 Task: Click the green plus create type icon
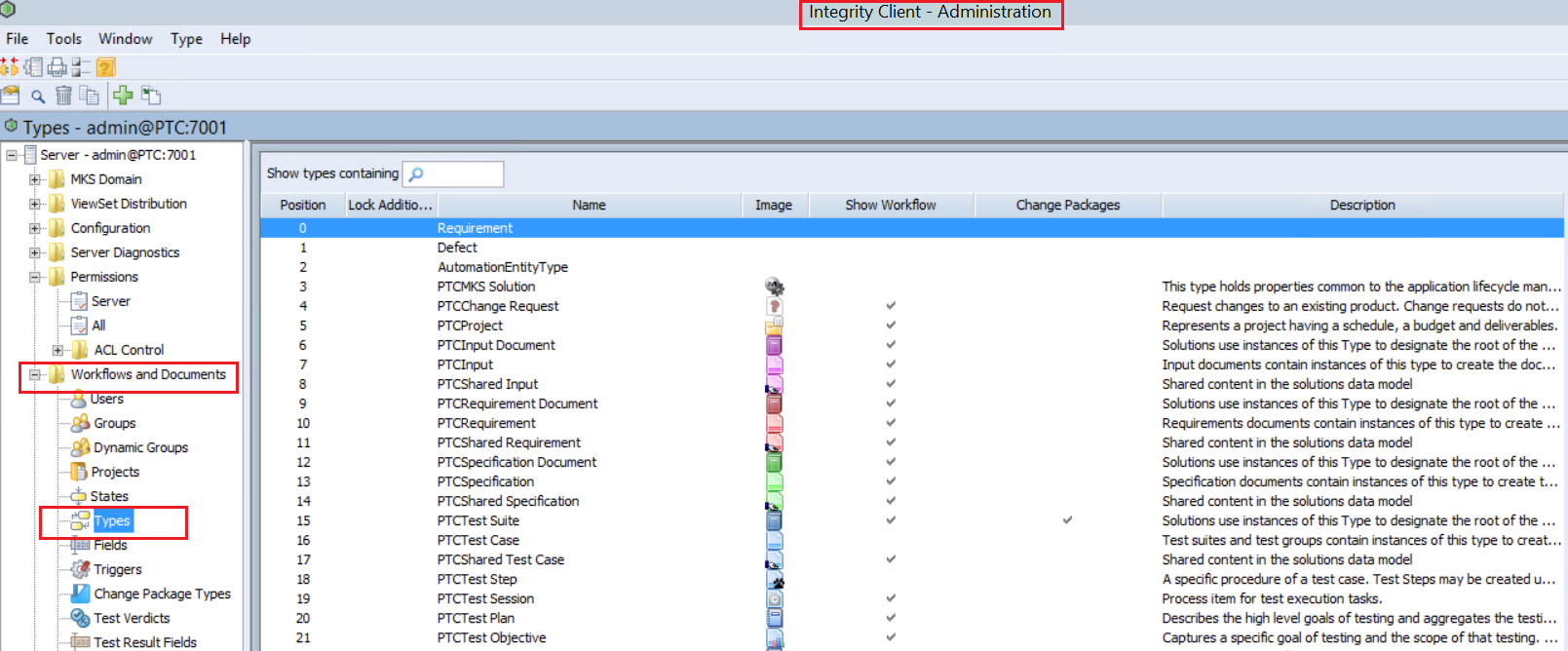(123, 95)
